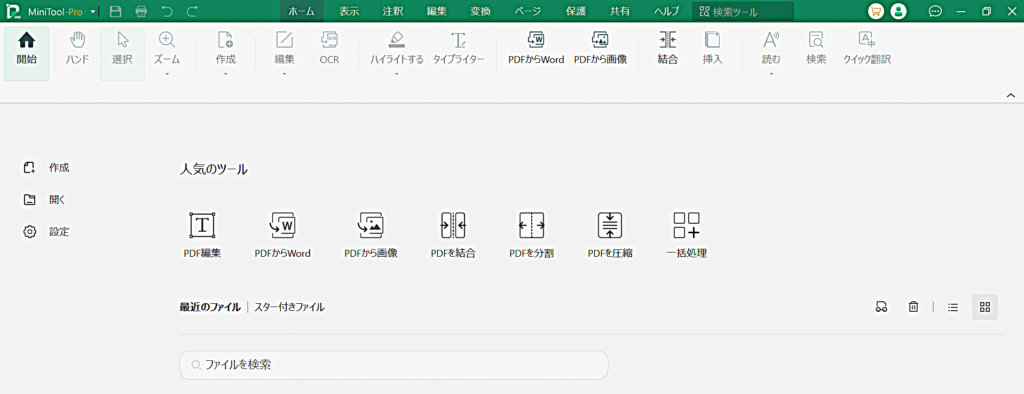Click the 読む read aloud tool

pos(771,49)
